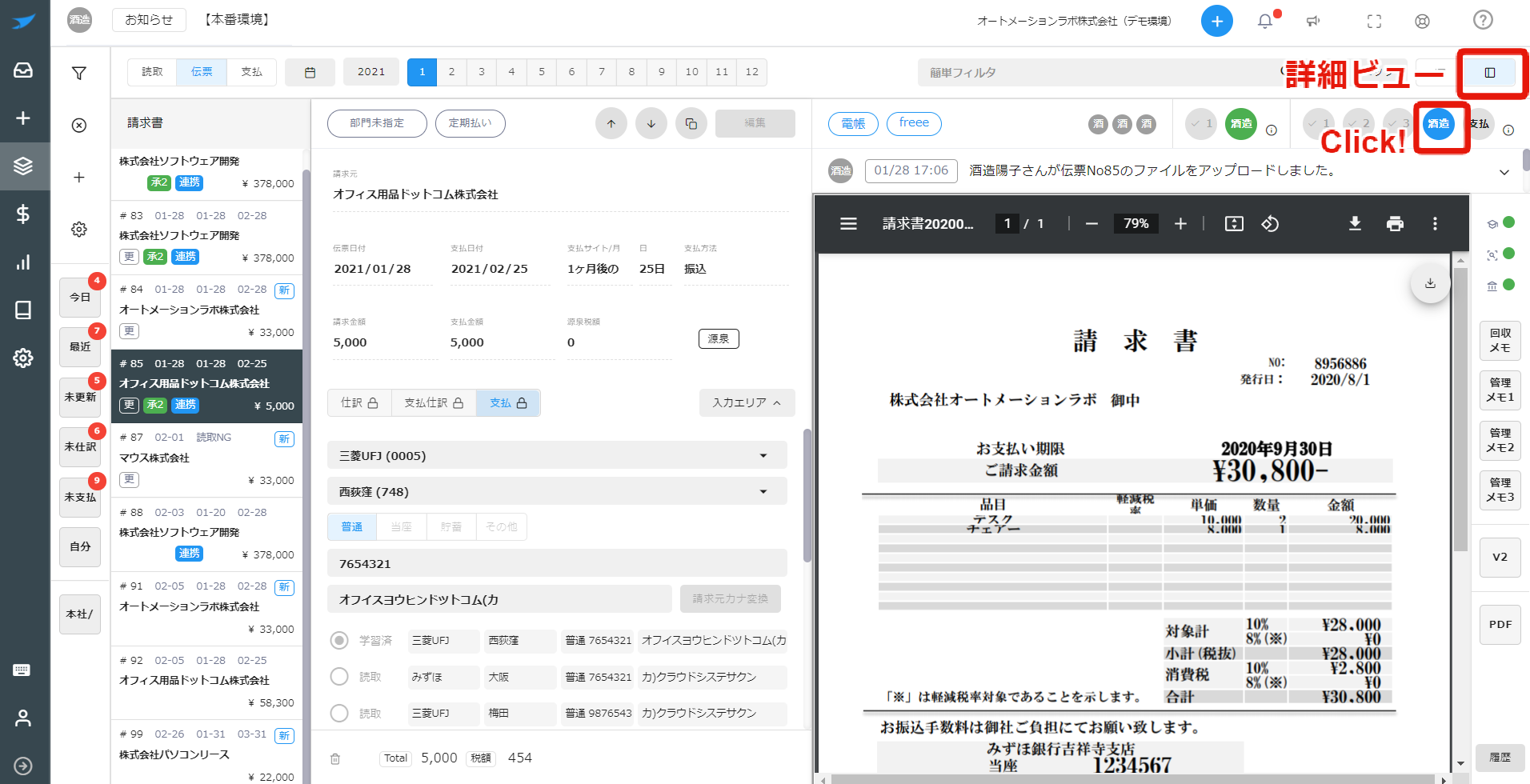This screenshot has height=784, width=1530.
Task: Open the PDF viewer hamburger menu
Action: click(848, 224)
